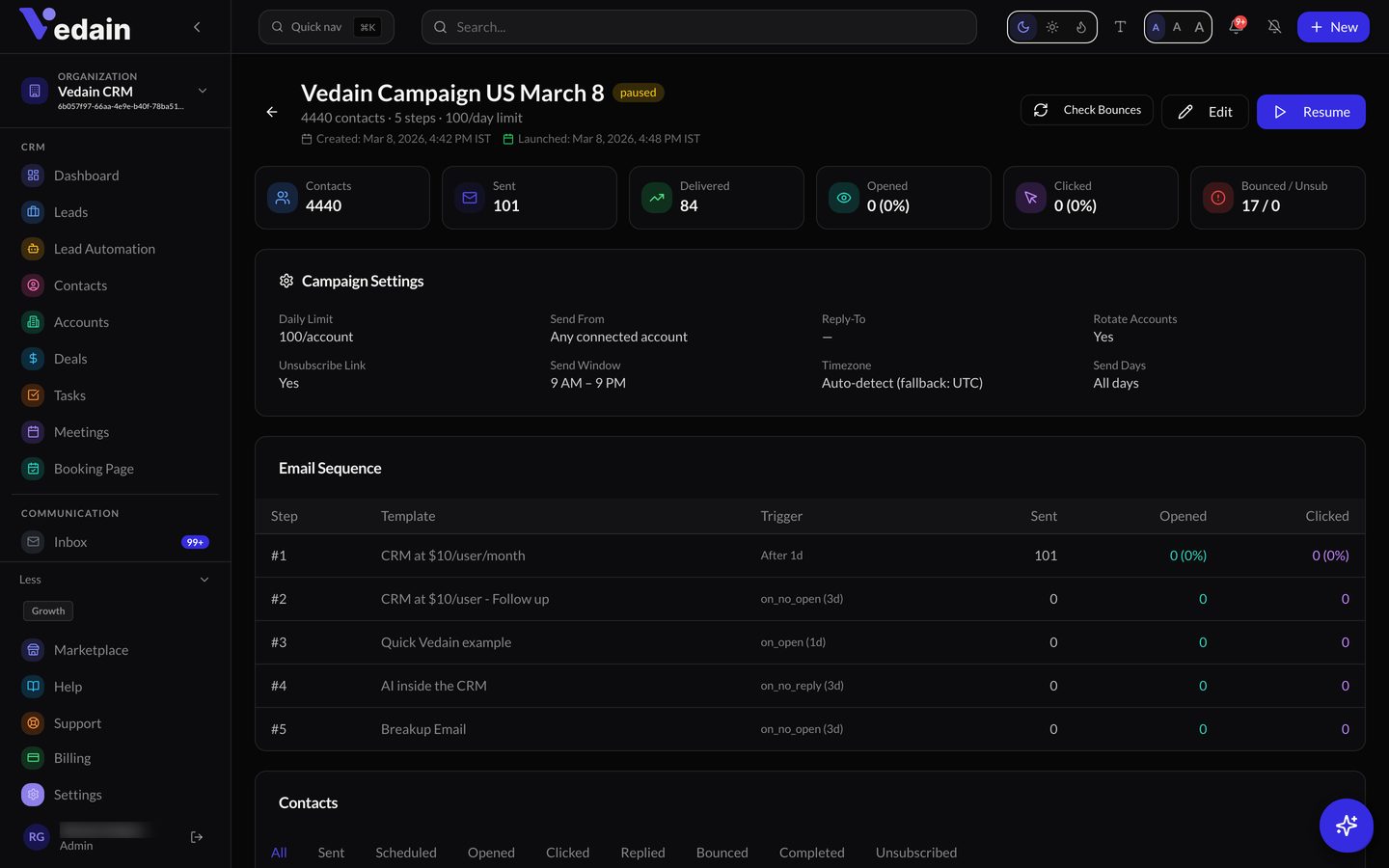Select the Bounced contacts tab
This screenshot has height=868, width=1389.
(x=722, y=853)
